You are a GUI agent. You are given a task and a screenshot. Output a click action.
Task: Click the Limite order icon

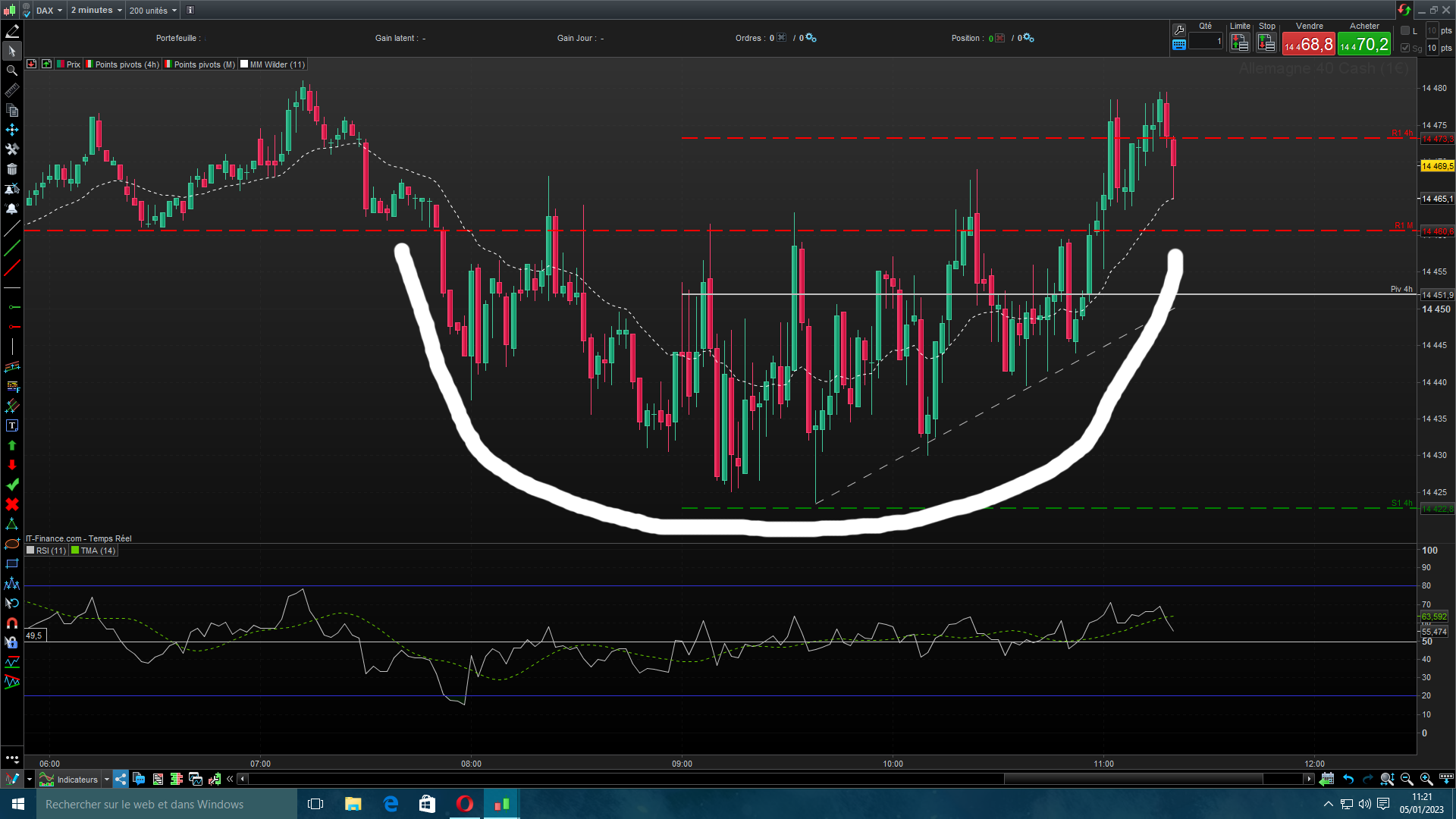[x=1240, y=43]
